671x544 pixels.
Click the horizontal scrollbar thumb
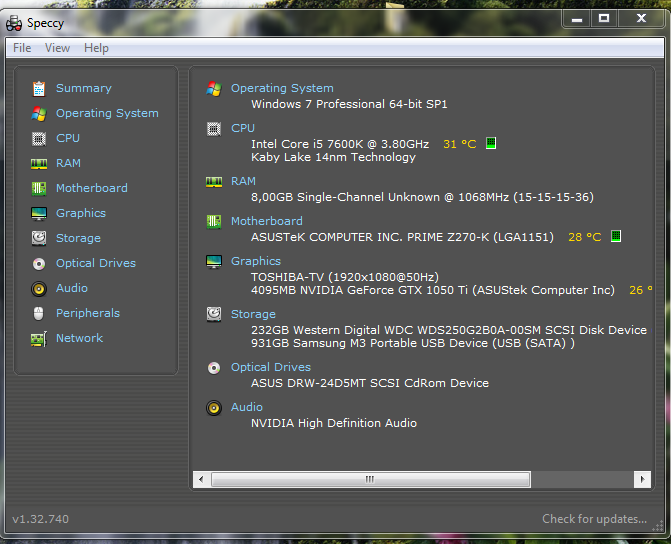tap(371, 479)
